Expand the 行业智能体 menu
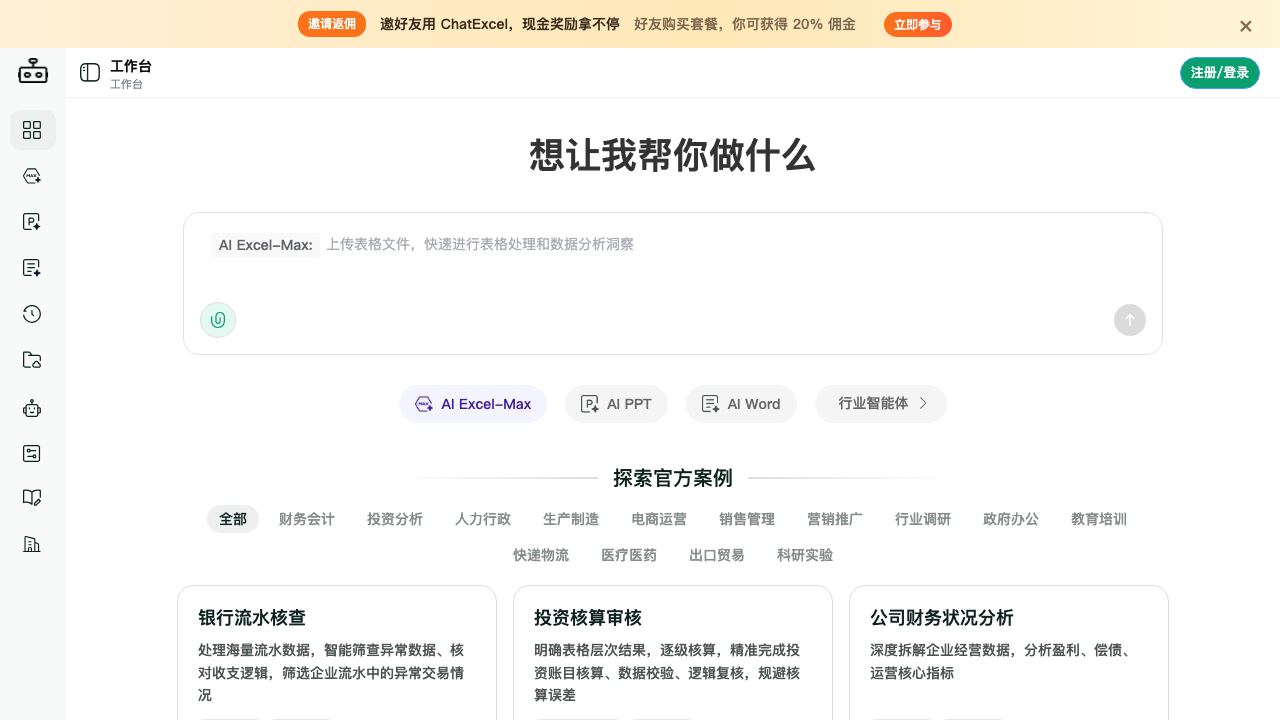1280x720 pixels. 881,404
